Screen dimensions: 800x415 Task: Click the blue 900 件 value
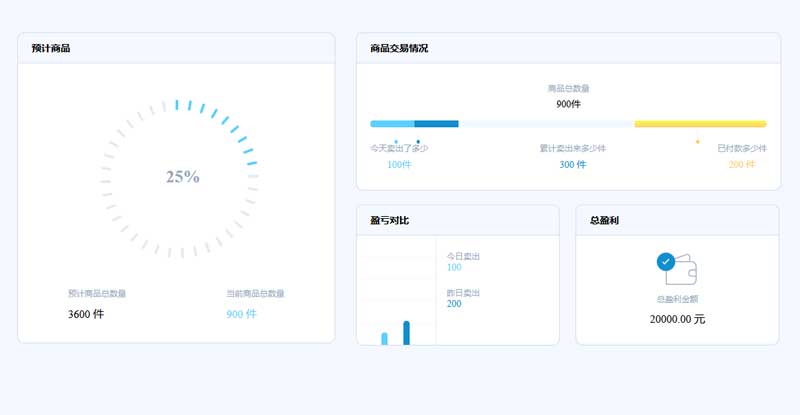coord(241,314)
